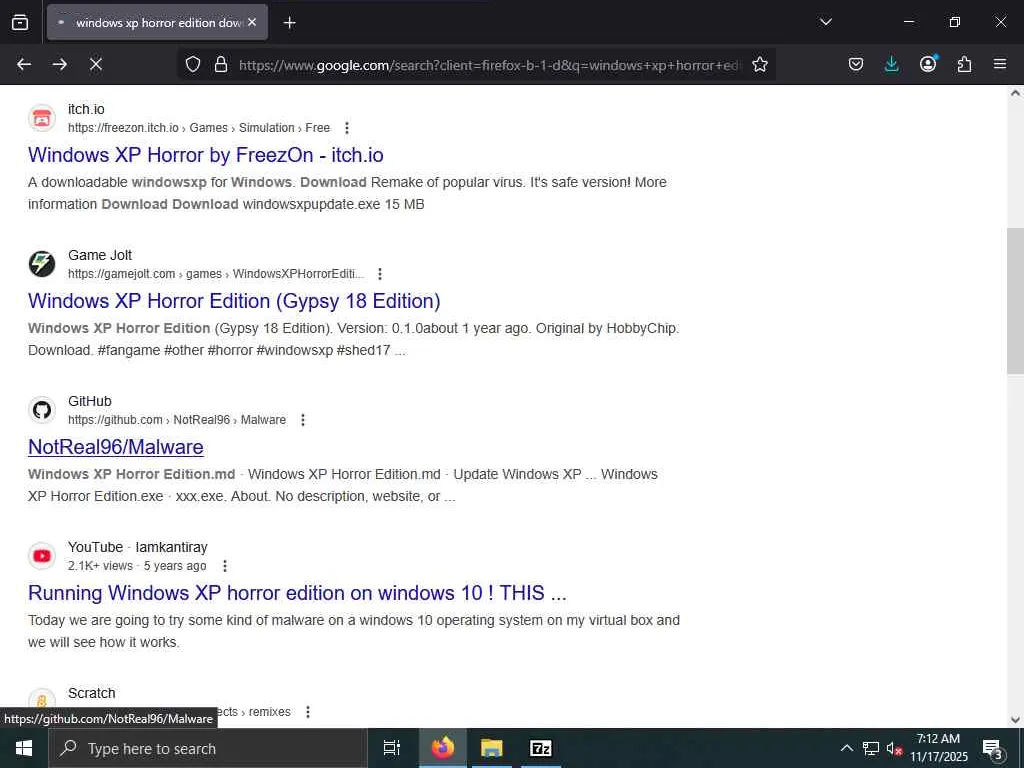Image resolution: width=1024 pixels, height=768 pixels.
Task: Click the 'Game Jolt' site name text
Action: 100,255
